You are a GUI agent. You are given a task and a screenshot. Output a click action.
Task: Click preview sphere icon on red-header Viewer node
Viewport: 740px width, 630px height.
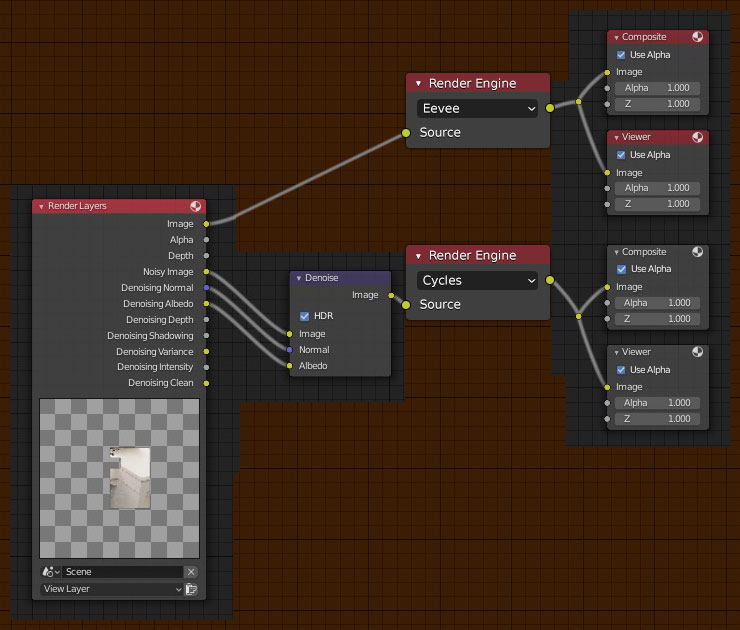point(697,137)
